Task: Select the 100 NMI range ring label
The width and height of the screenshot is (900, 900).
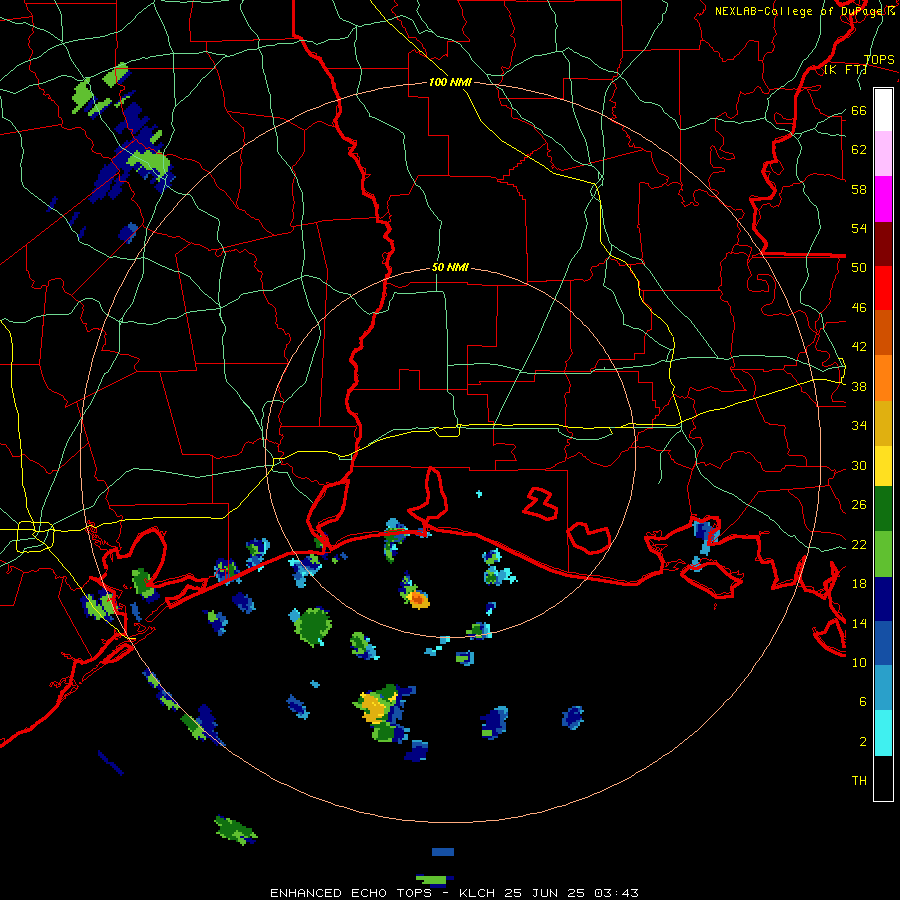Action: coord(451,82)
